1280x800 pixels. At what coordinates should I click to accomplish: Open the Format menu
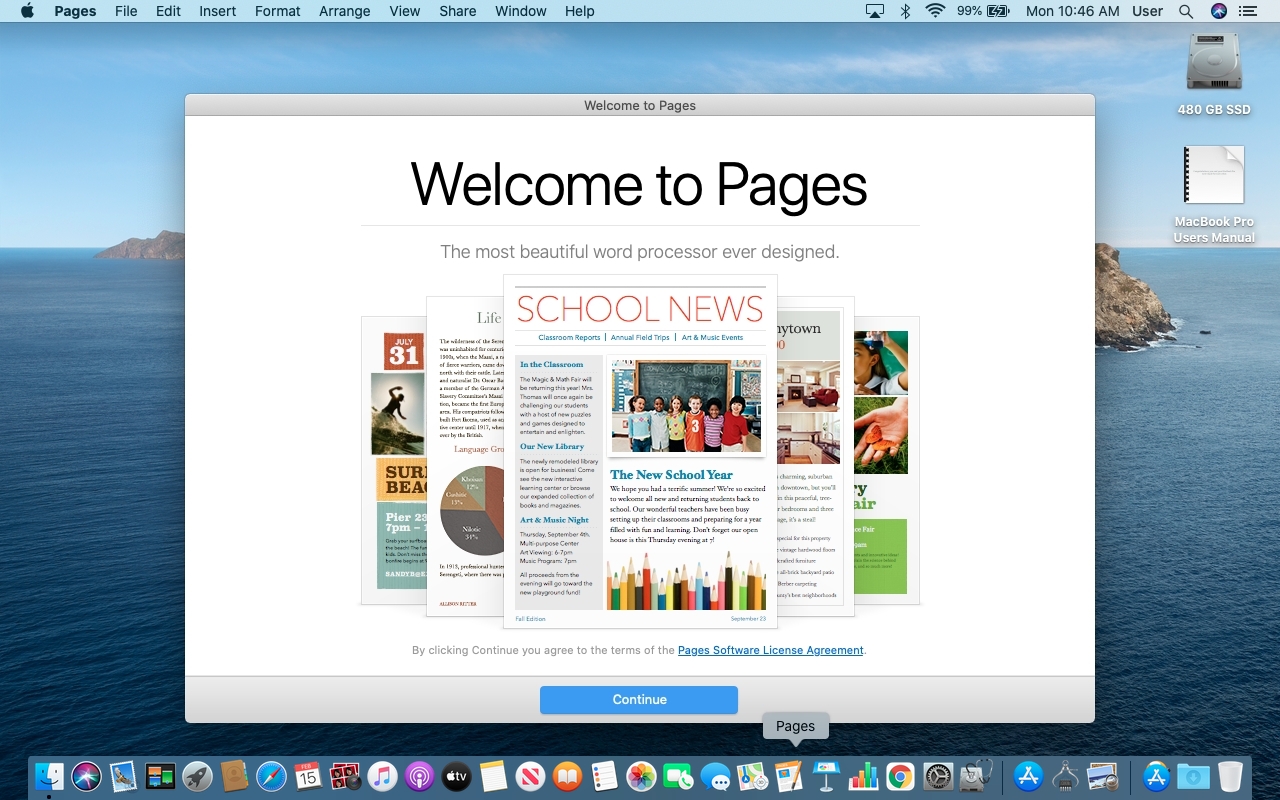pos(277,11)
